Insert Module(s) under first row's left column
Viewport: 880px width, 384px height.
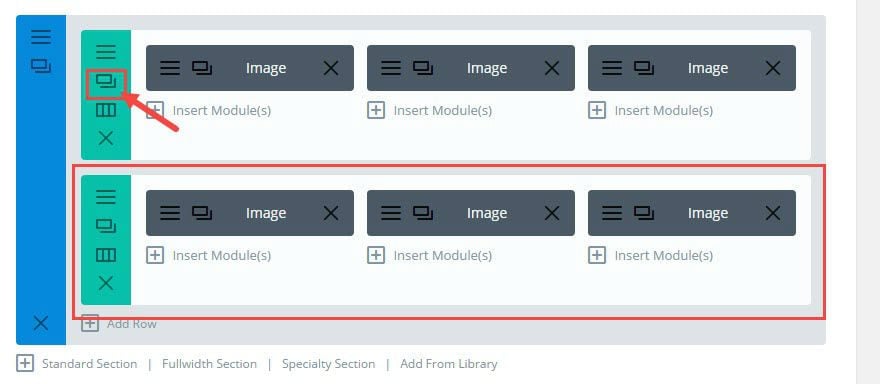point(209,111)
